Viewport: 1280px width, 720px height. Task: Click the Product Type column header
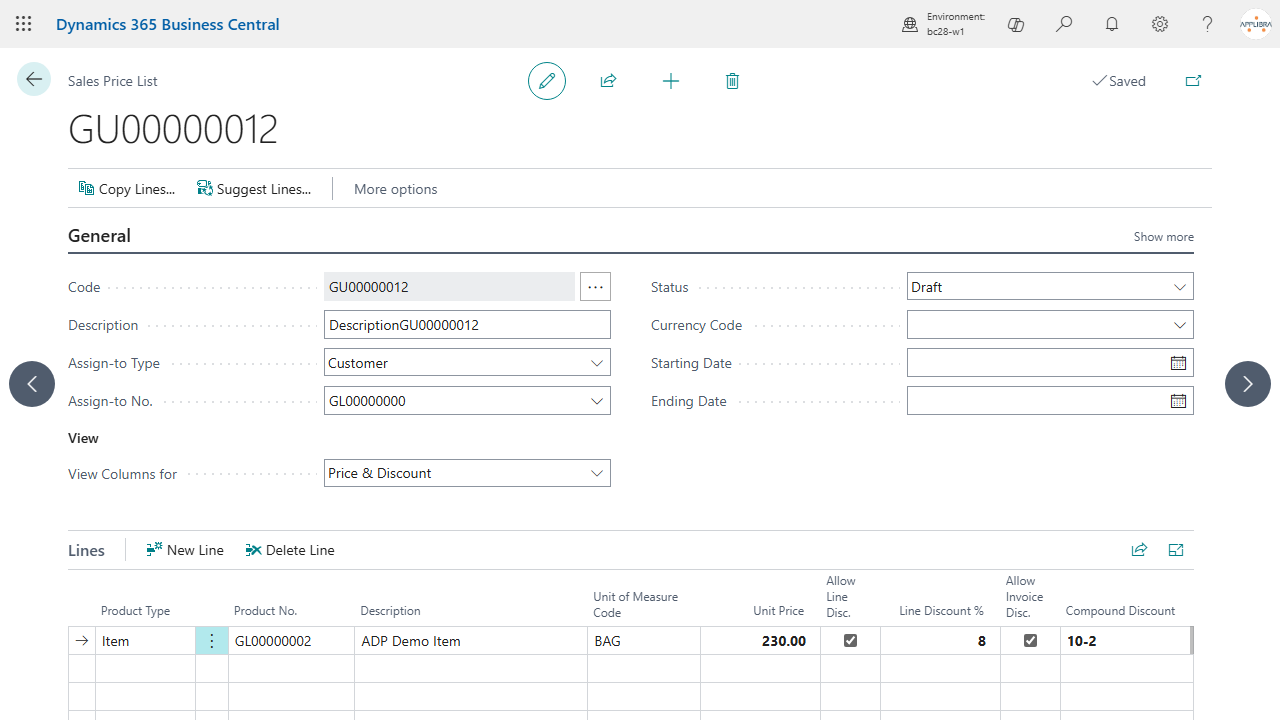[135, 611]
